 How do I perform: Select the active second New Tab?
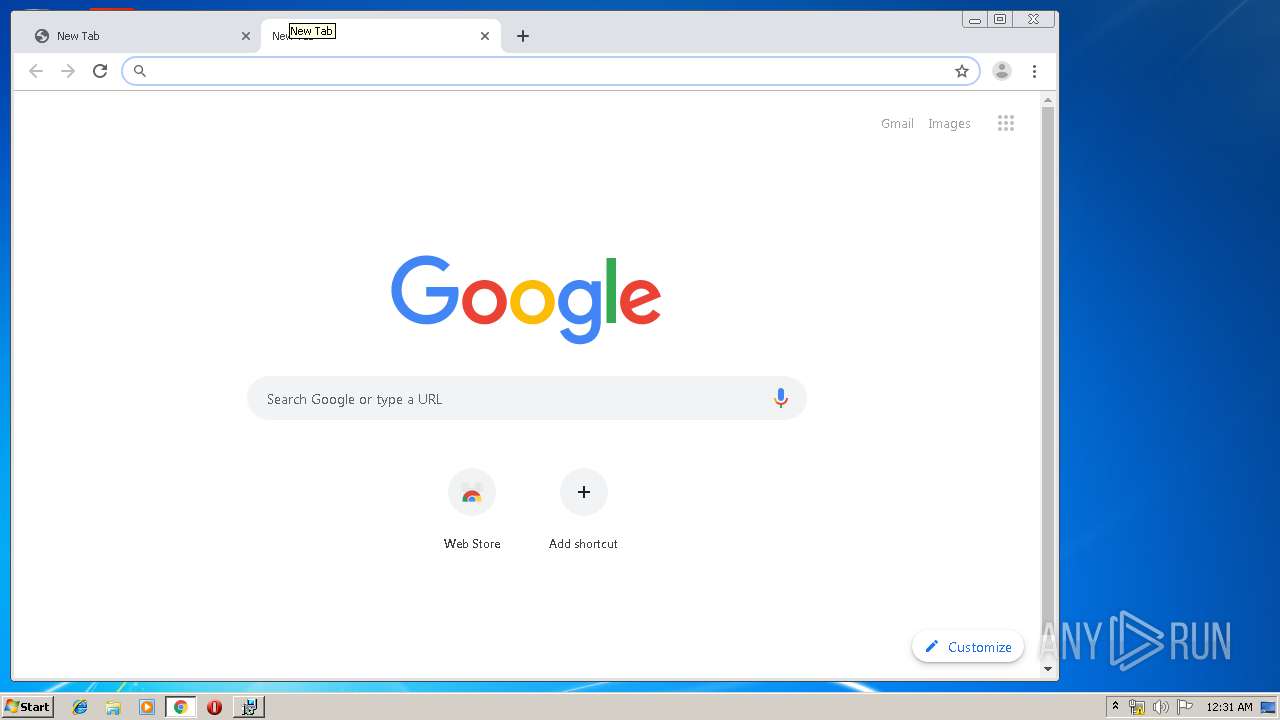(x=380, y=36)
